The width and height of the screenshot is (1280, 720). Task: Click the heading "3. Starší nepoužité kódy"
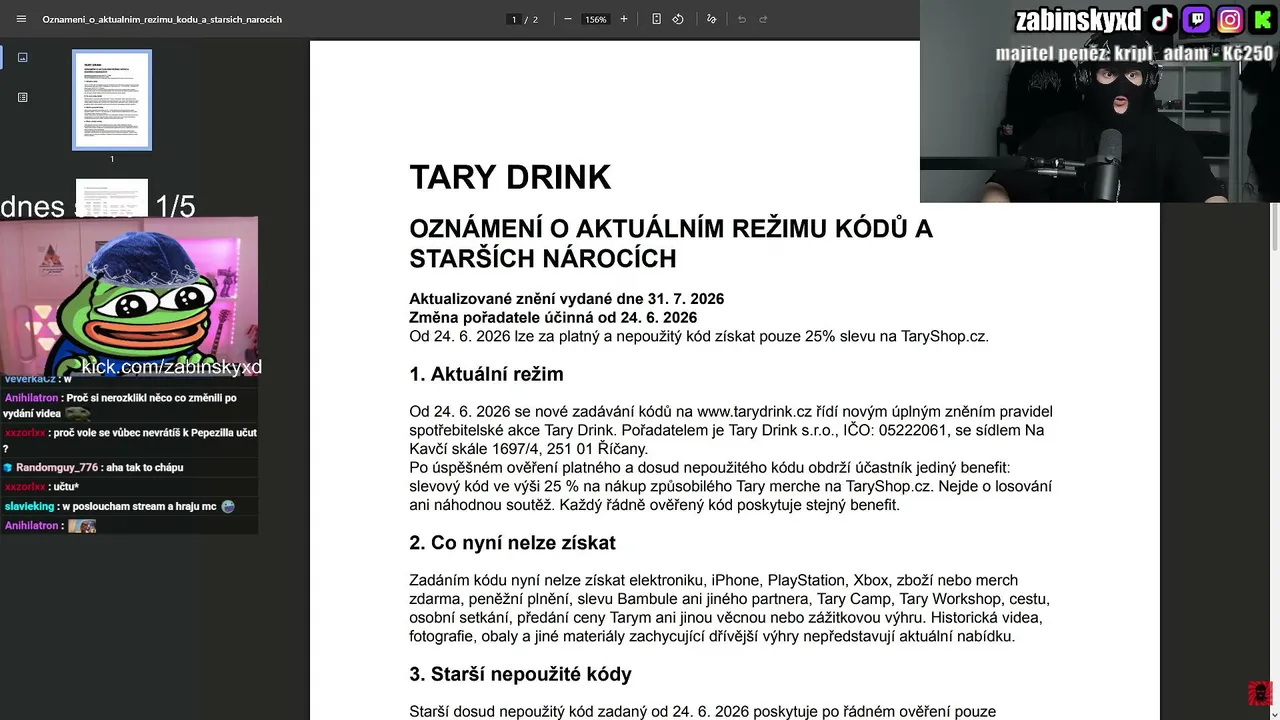pyautogui.click(x=520, y=674)
